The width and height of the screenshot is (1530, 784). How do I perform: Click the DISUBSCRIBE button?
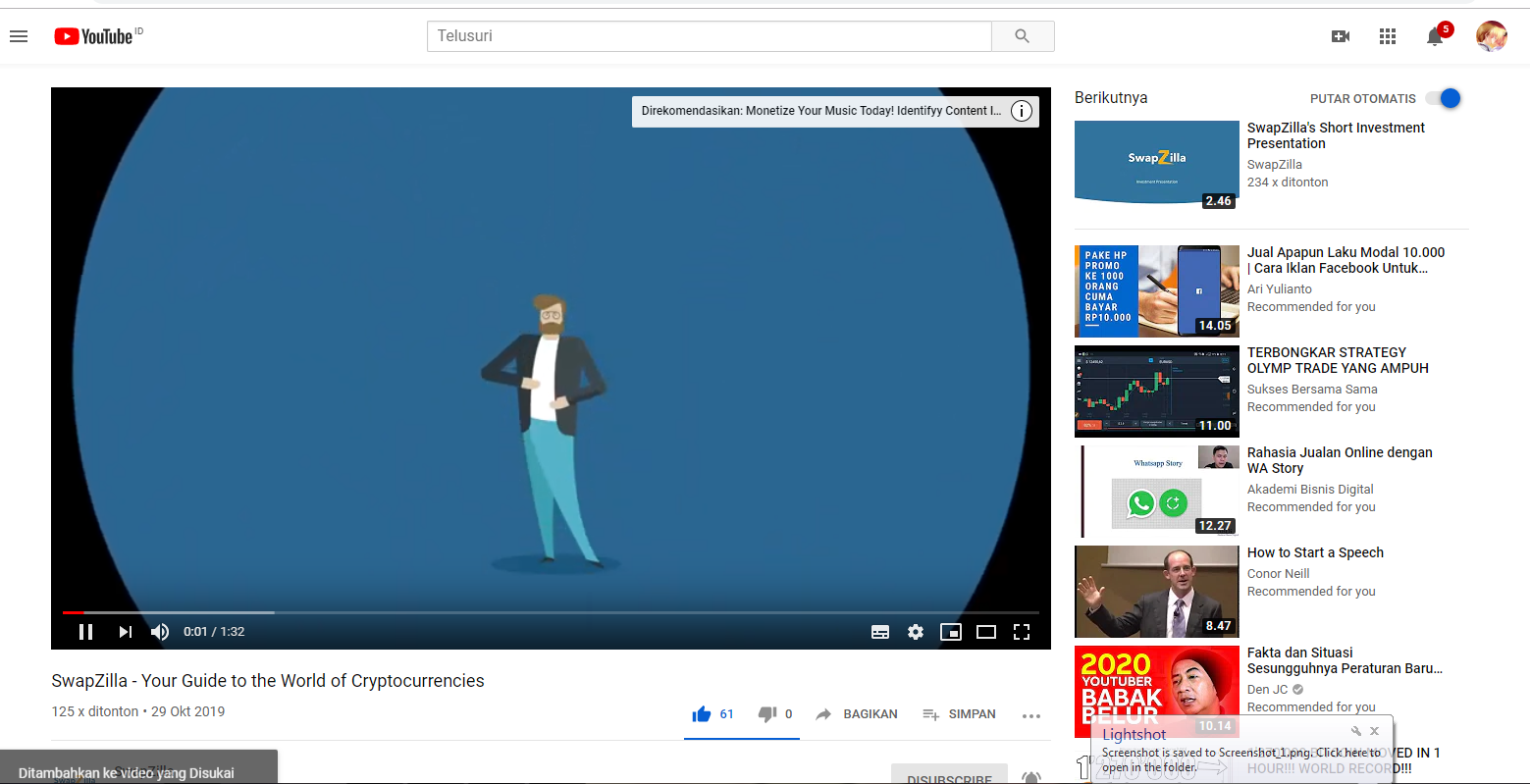949,775
